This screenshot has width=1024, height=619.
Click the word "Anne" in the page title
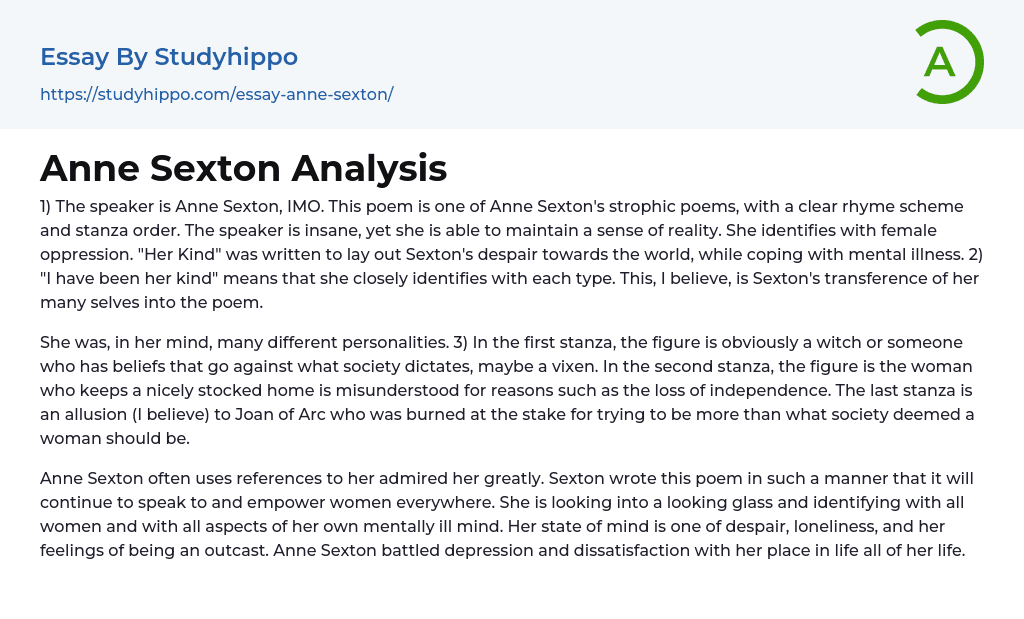pos(90,168)
